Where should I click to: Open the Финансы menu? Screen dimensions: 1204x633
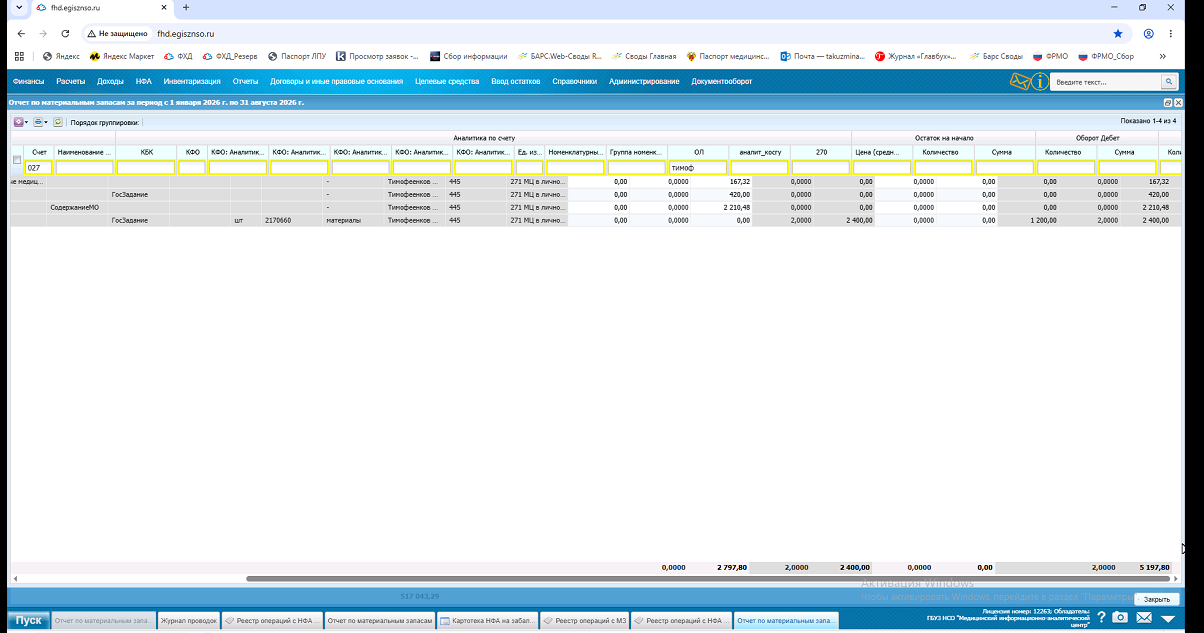[x=28, y=81]
